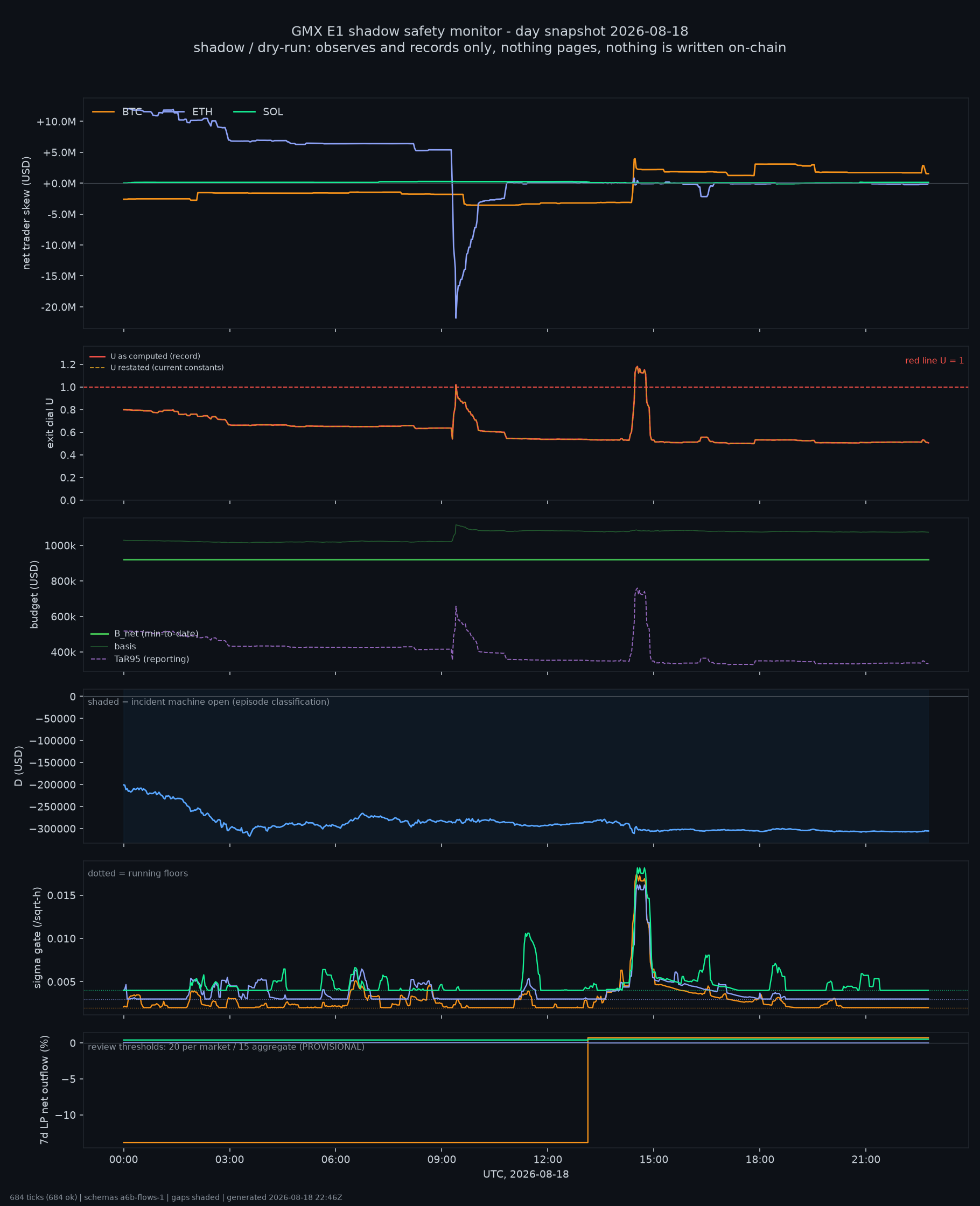Click the "UTC, 2026-08-18" x-axis label
Image resolution: width=980 pixels, height=1206 pixels.
pyautogui.click(x=526, y=1174)
